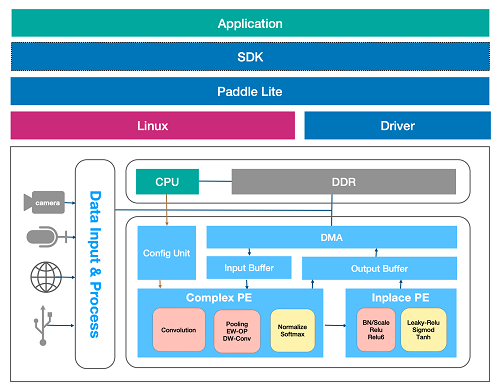The width and height of the screenshot is (500, 392).
Task: Click the Application layer bar
Action: pyautogui.click(x=250, y=23)
